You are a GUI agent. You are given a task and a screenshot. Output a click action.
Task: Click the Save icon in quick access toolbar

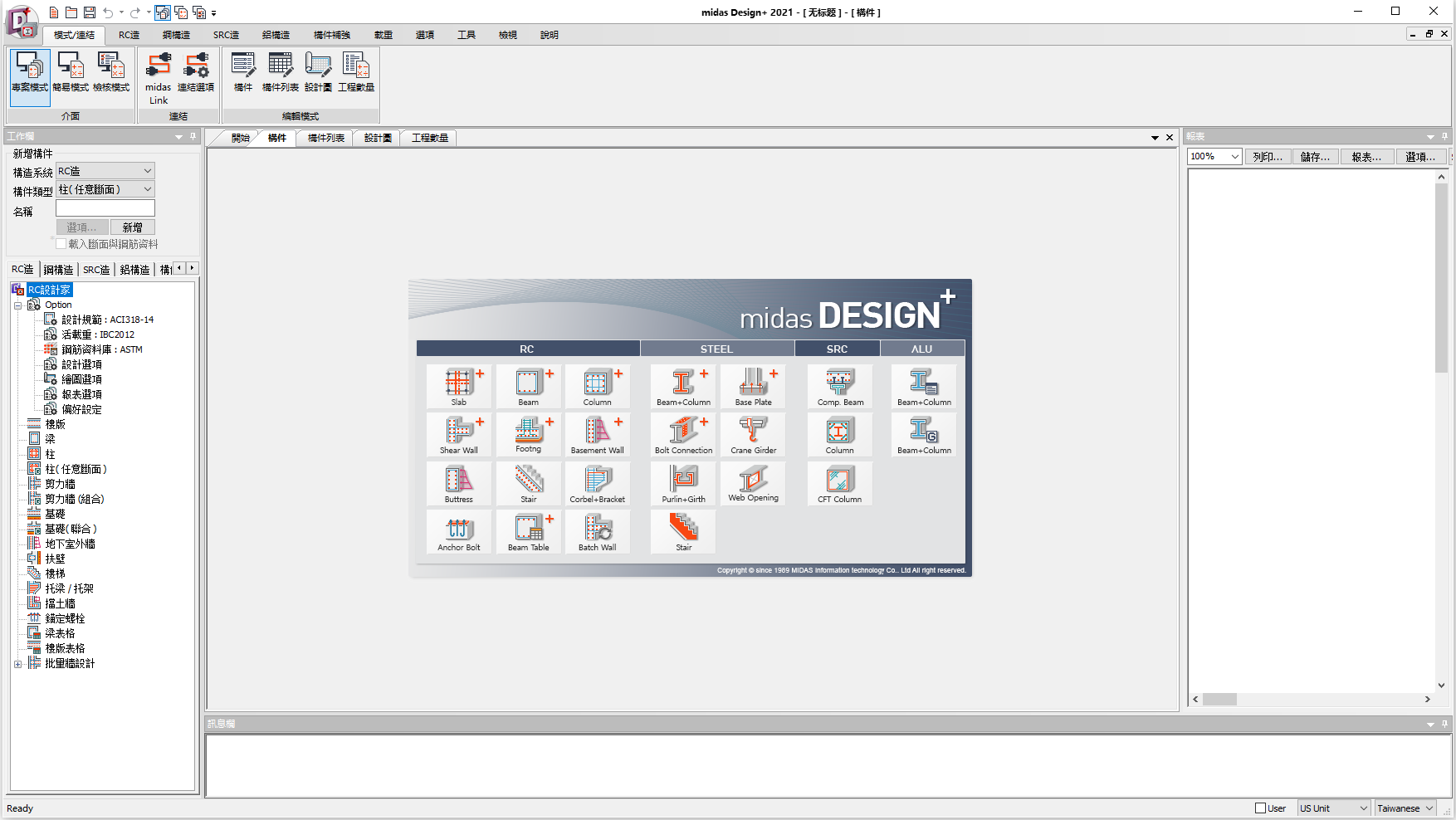(90, 12)
